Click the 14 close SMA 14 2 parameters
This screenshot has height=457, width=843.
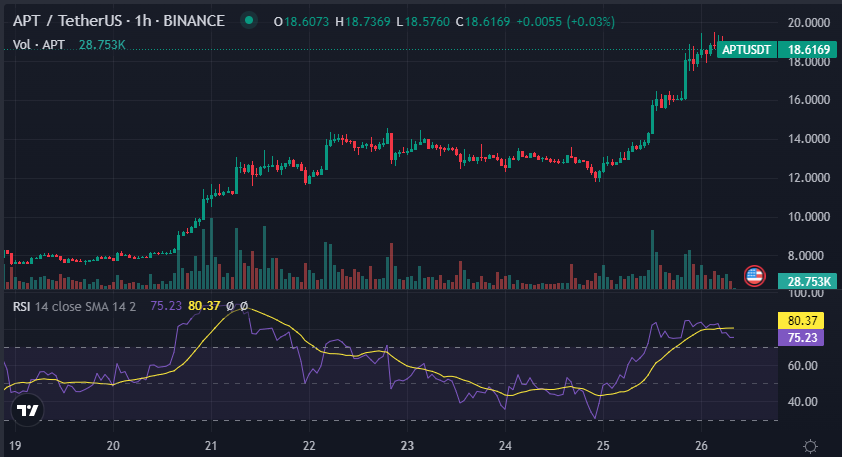tap(85, 306)
